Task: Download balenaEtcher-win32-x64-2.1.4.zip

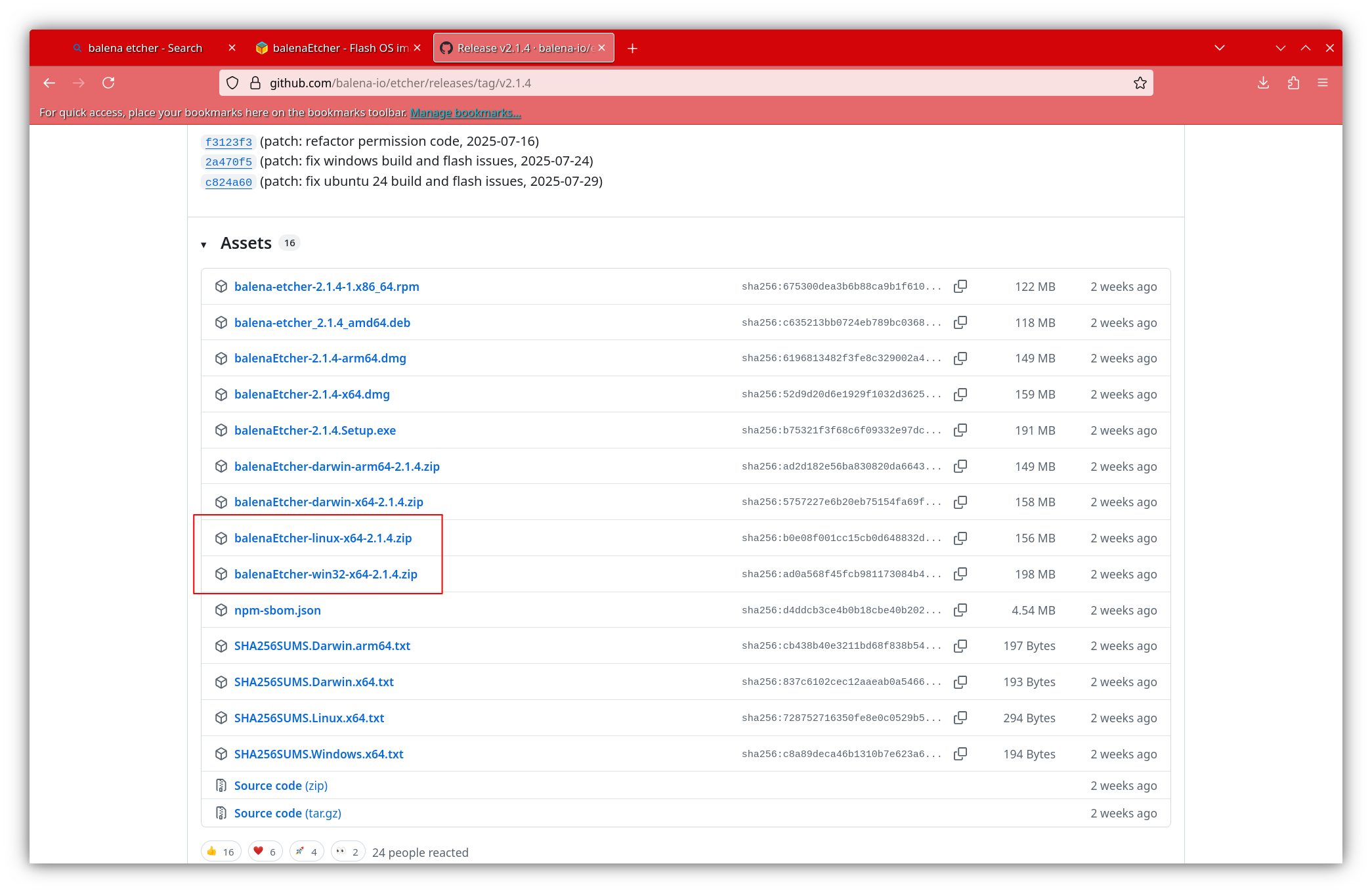Action: pos(326,575)
